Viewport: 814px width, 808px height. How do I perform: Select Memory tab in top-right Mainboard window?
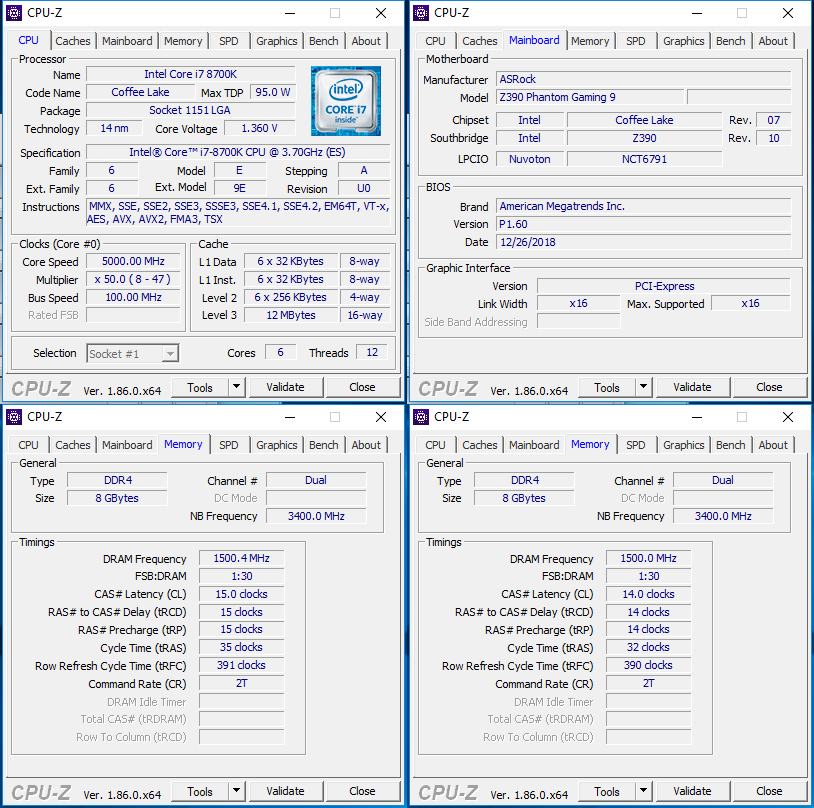tap(590, 41)
